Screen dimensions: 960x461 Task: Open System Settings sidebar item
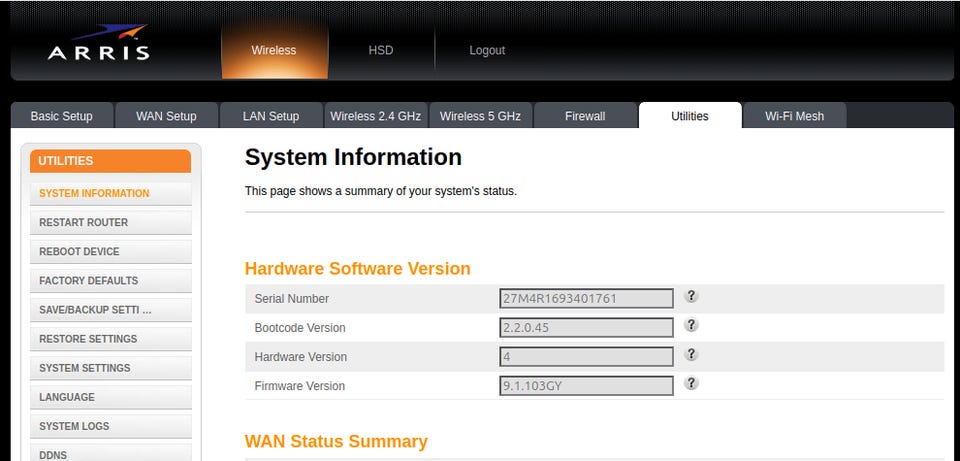(x=111, y=368)
